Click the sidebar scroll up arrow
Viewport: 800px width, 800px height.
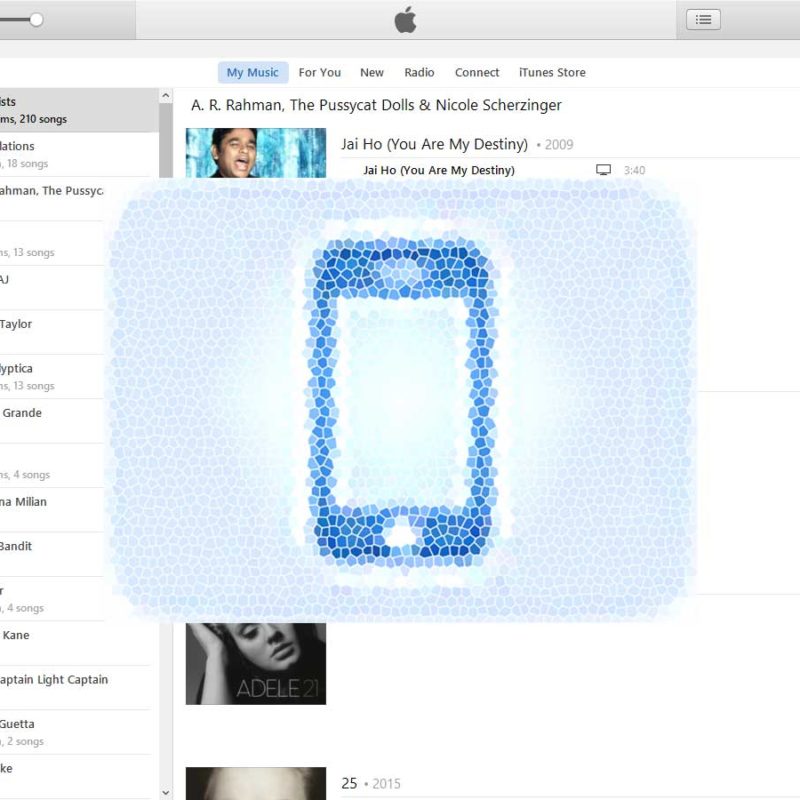coord(165,96)
